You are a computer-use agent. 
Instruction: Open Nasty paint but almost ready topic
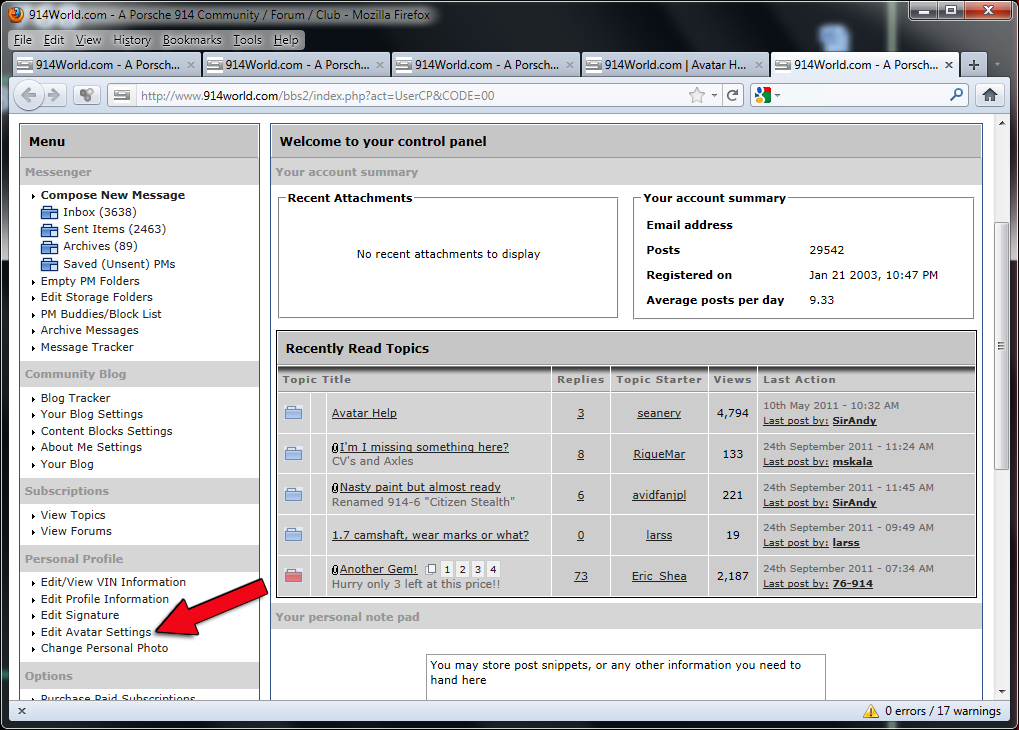(420, 487)
